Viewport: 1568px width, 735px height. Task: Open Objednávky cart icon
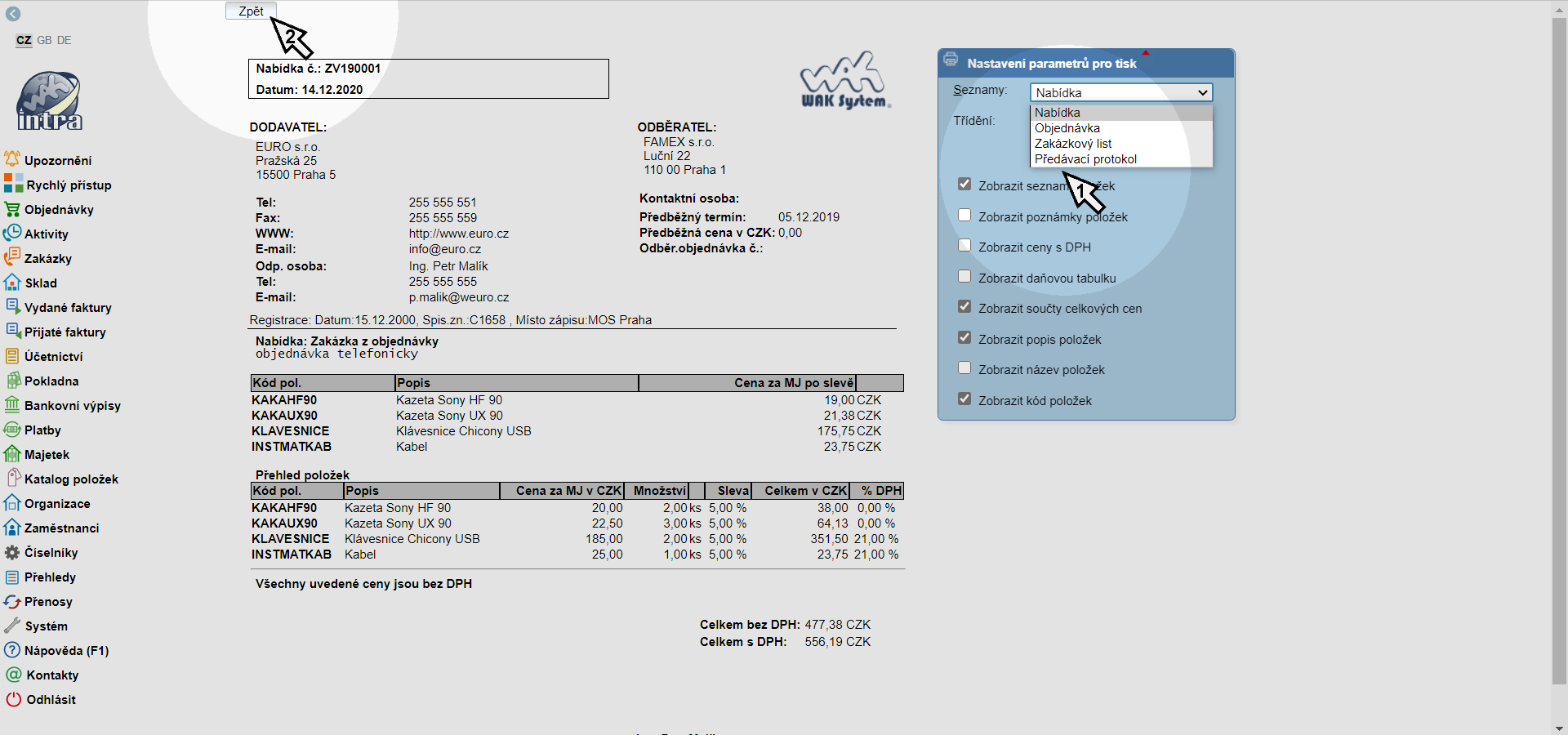[x=12, y=209]
